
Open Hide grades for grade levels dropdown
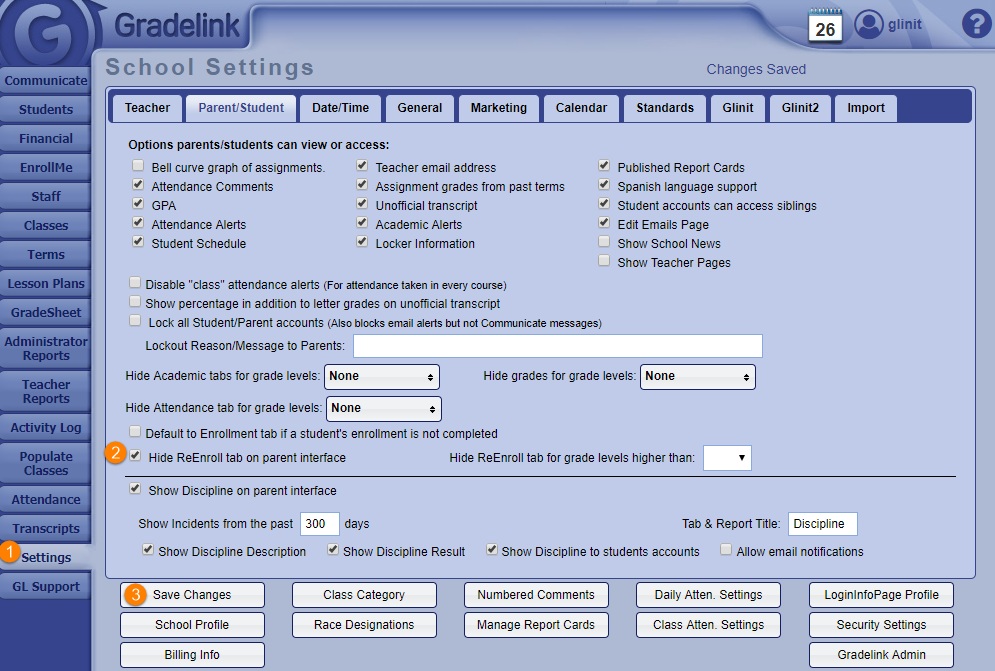click(x=697, y=377)
